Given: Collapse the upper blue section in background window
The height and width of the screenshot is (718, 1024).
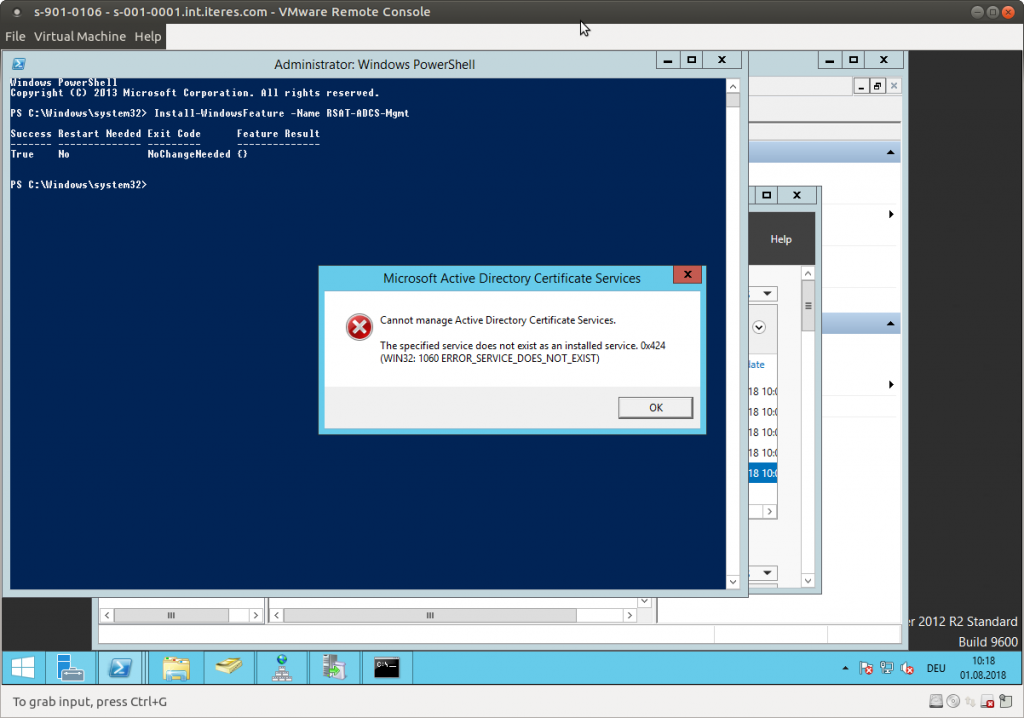Looking at the screenshot, I should (890, 152).
